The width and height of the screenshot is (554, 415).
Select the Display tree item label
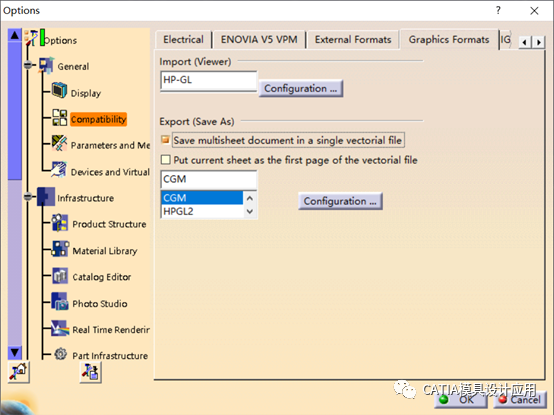(x=86, y=93)
